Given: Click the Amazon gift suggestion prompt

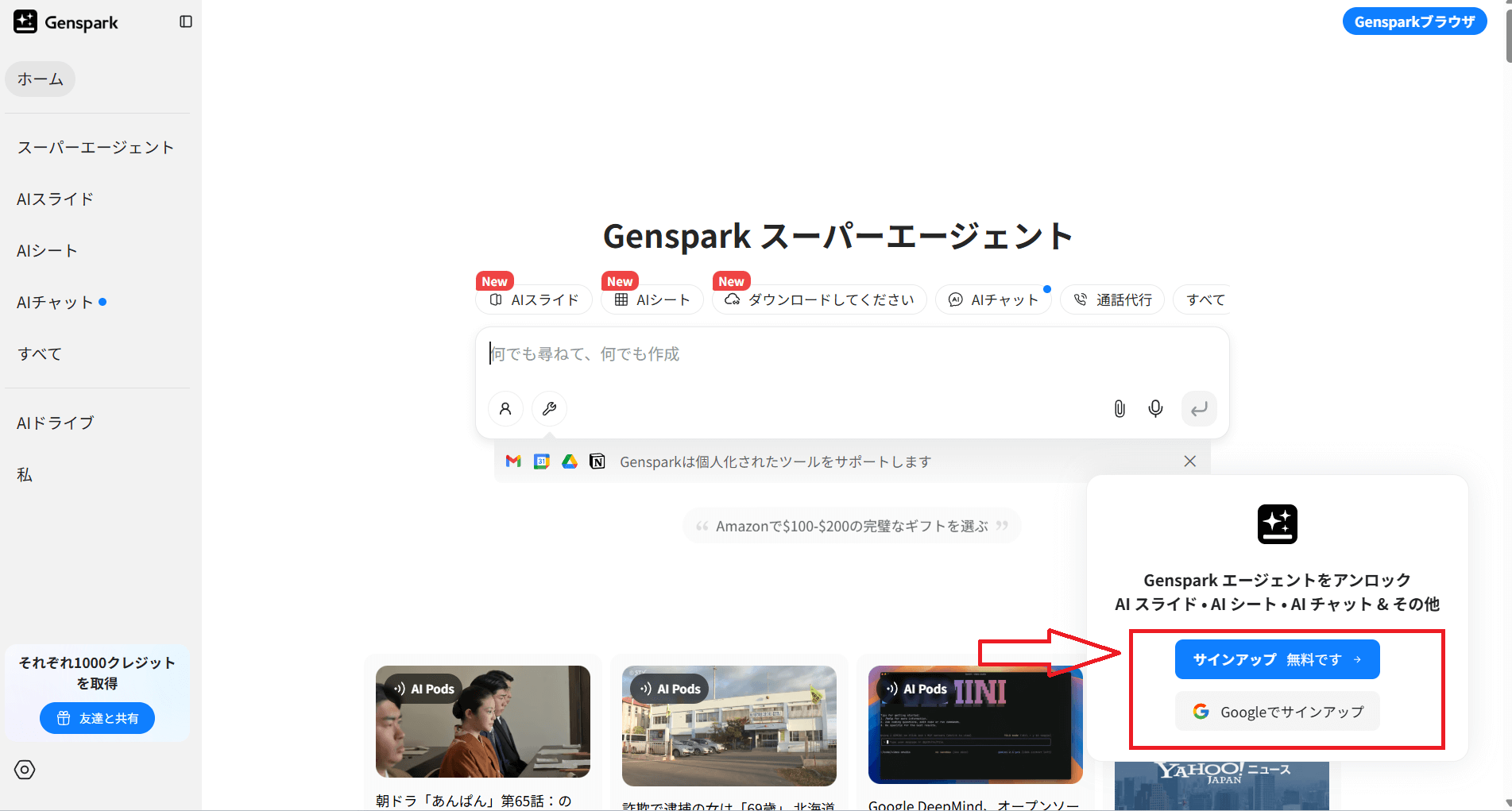Looking at the screenshot, I should (x=852, y=526).
